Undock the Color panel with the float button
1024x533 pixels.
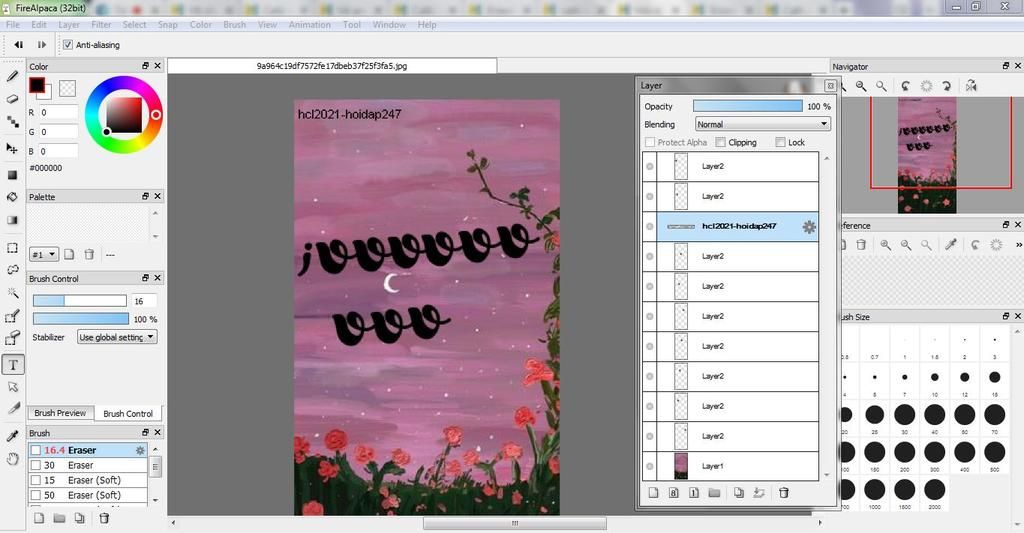click(145, 66)
